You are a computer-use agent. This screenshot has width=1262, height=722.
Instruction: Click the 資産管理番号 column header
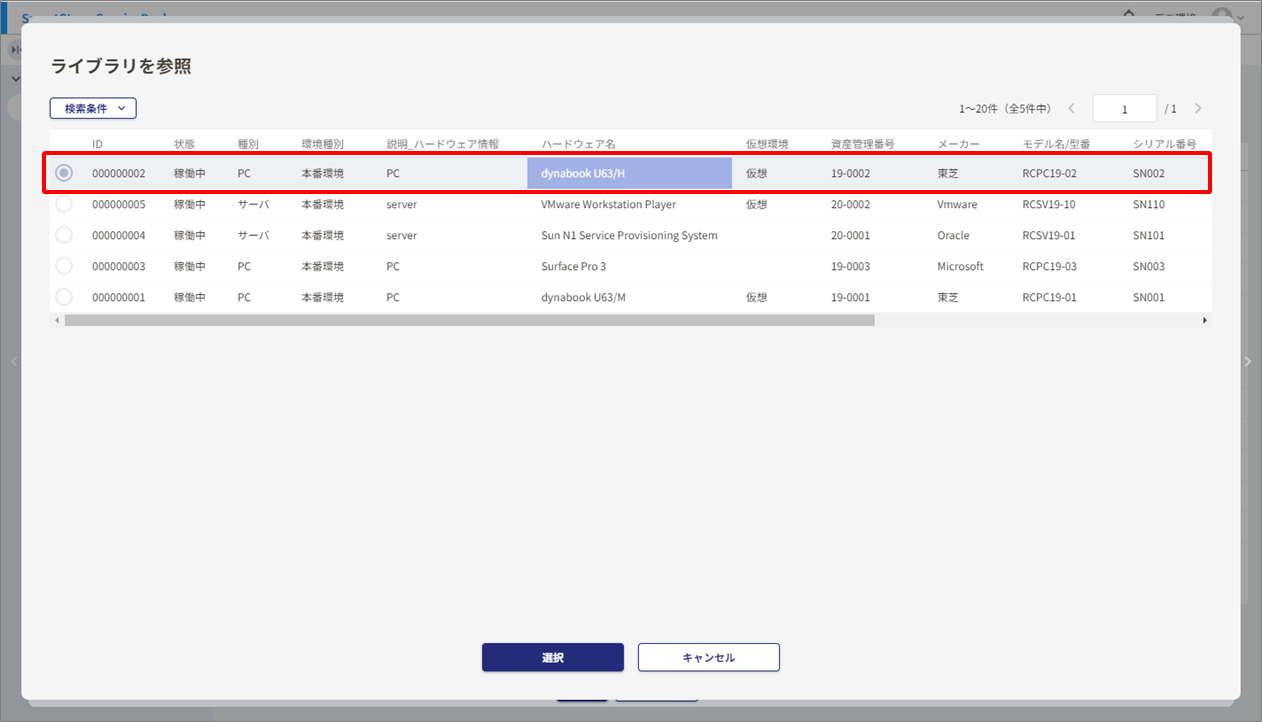coord(862,144)
